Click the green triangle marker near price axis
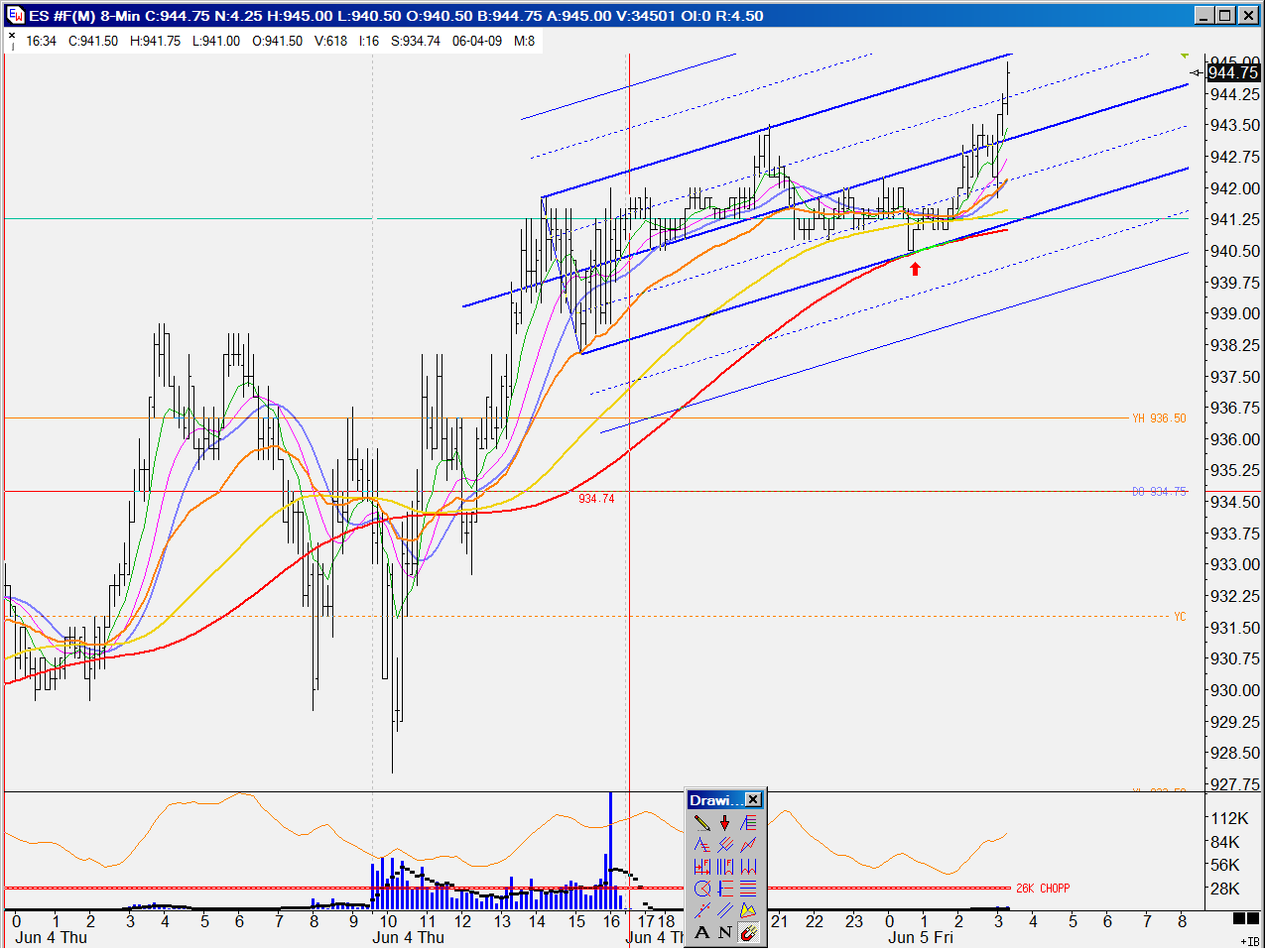 [1185, 56]
